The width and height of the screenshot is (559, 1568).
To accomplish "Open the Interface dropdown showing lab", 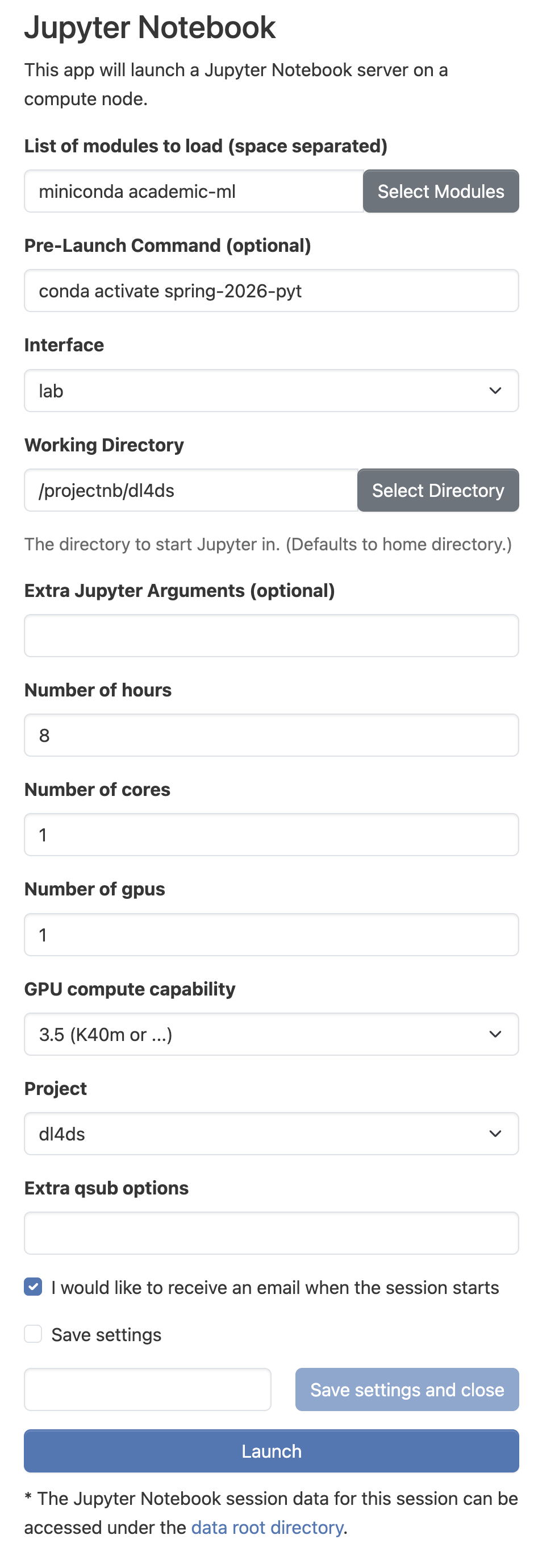I will coord(270,391).
